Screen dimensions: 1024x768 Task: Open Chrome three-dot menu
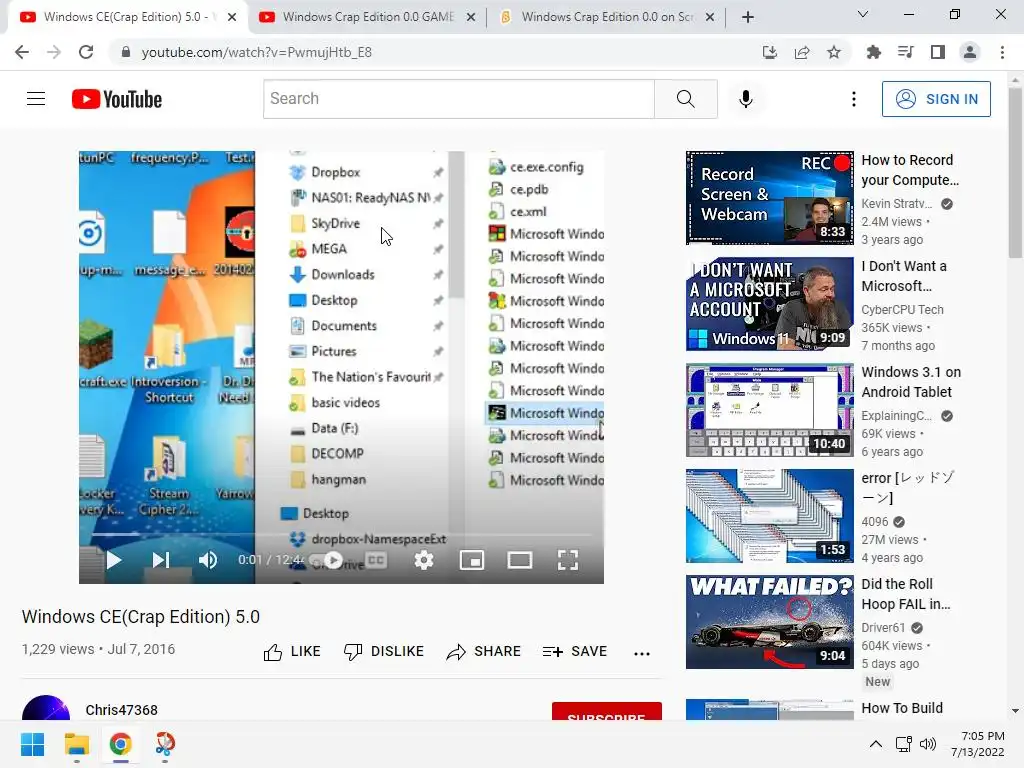point(1002,52)
